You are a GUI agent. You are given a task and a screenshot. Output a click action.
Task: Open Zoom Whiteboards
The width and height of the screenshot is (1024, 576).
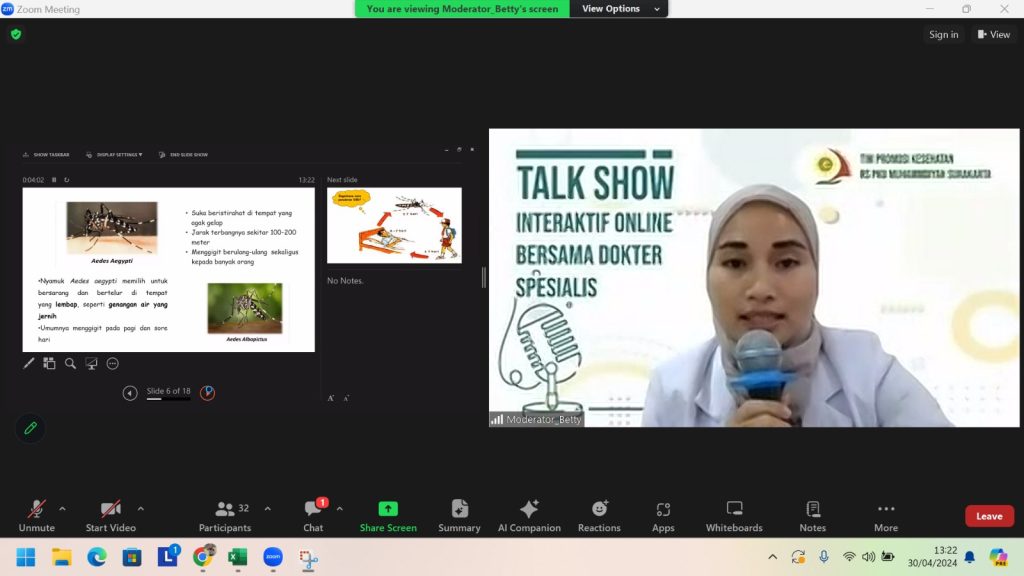coord(734,515)
